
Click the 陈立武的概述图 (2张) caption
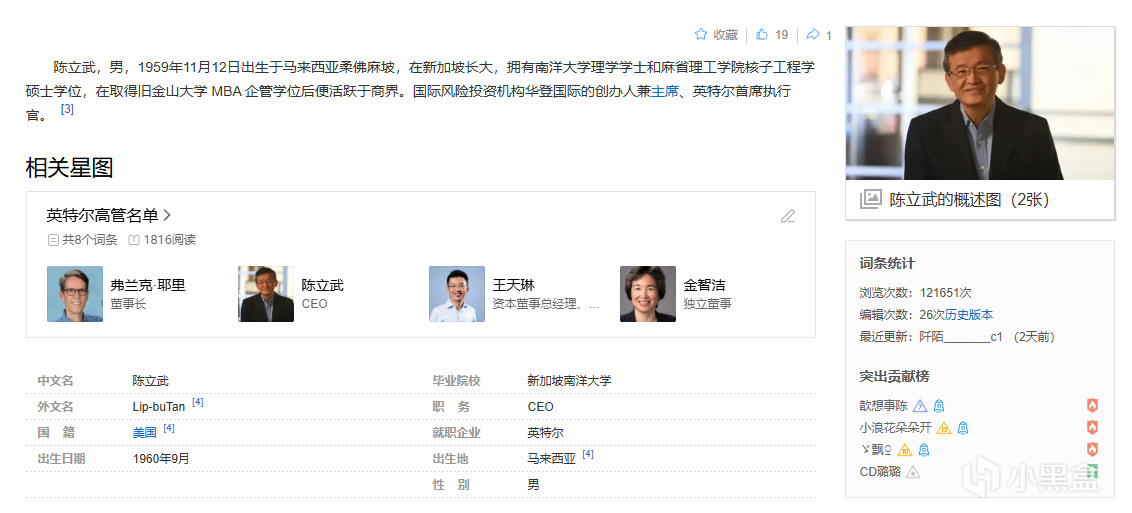[969, 200]
